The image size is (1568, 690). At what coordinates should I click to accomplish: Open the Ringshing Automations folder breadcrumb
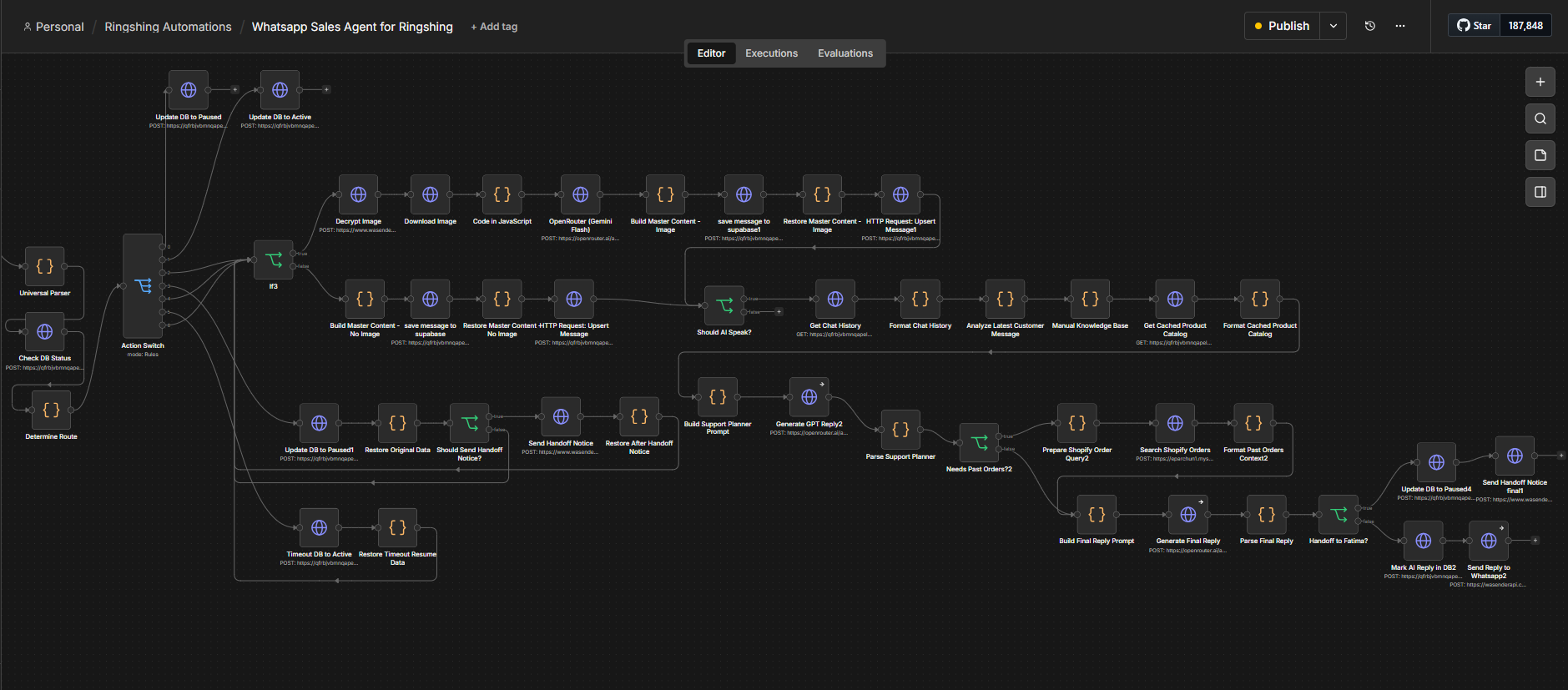pos(168,27)
